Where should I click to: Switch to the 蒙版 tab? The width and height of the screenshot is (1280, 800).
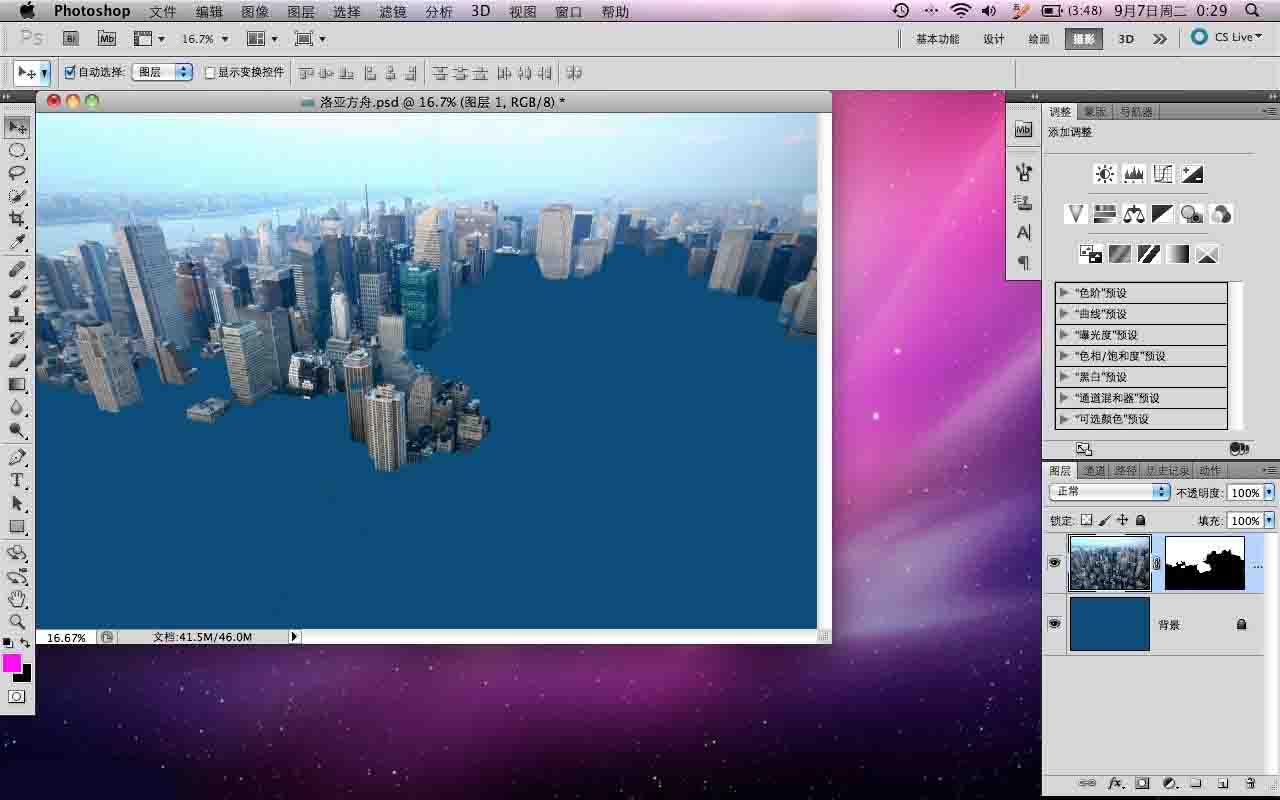[1095, 112]
